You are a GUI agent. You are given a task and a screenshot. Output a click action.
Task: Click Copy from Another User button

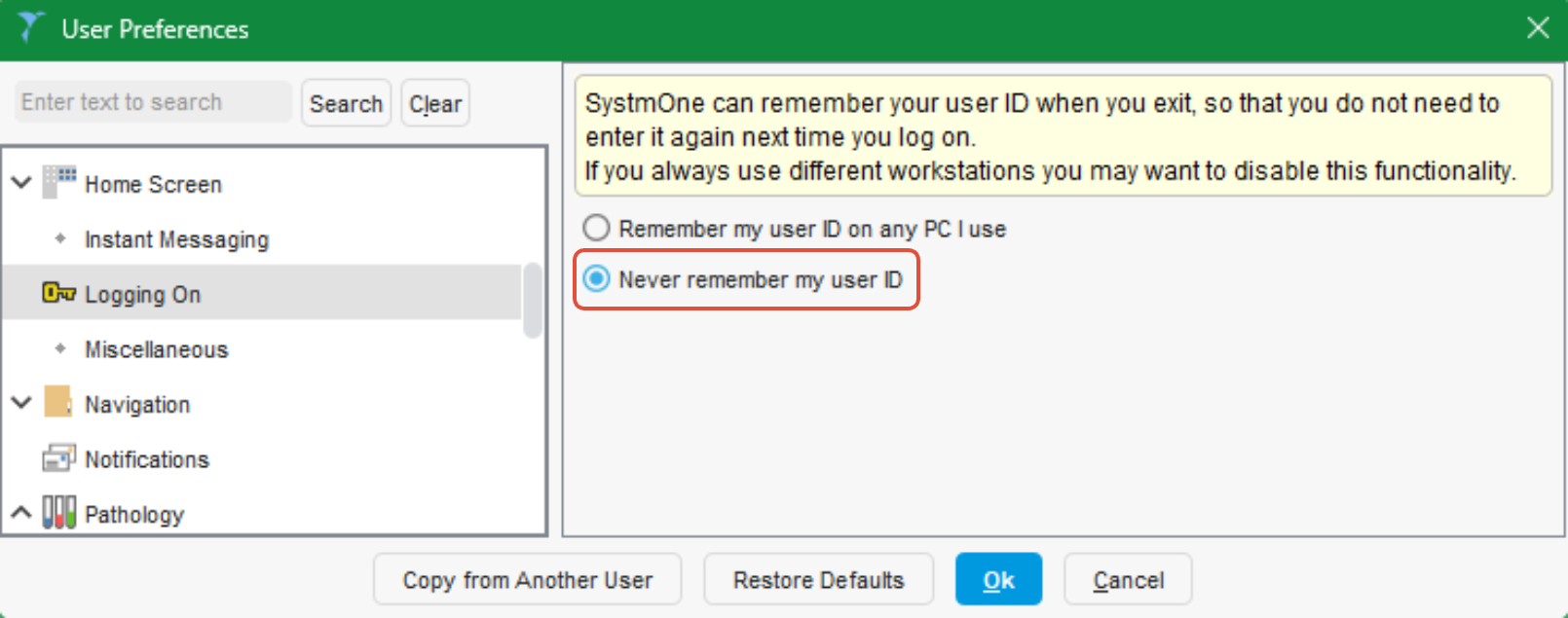click(527, 580)
